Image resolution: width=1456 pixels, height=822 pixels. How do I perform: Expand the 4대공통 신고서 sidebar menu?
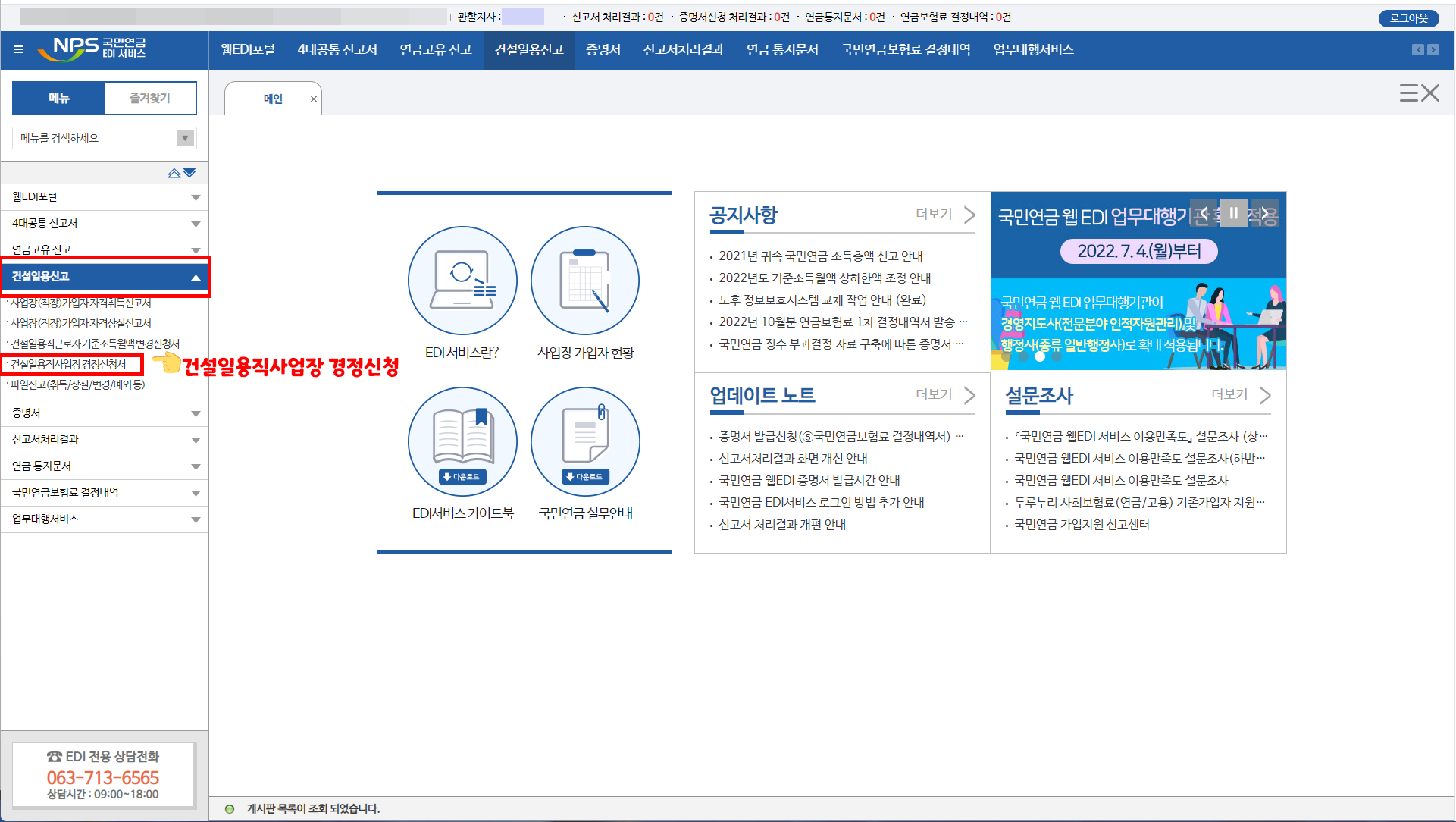tap(105, 224)
